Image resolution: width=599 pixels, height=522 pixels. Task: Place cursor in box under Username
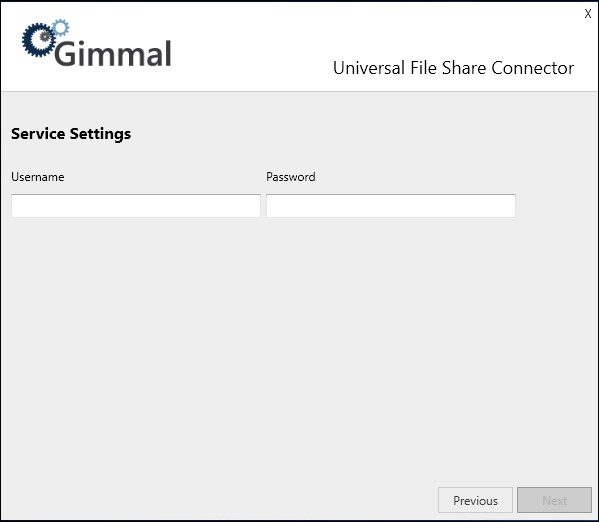(136, 206)
